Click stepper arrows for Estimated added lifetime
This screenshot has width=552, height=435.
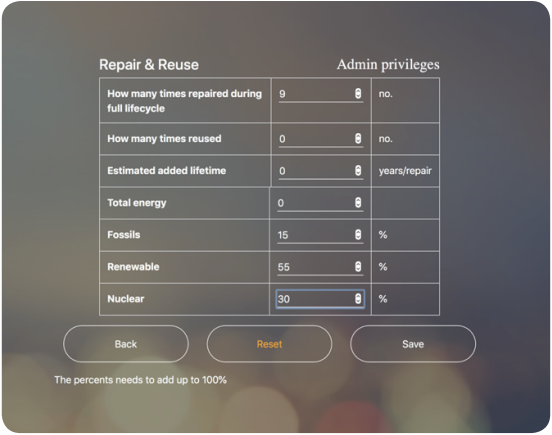(x=358, y=170)
